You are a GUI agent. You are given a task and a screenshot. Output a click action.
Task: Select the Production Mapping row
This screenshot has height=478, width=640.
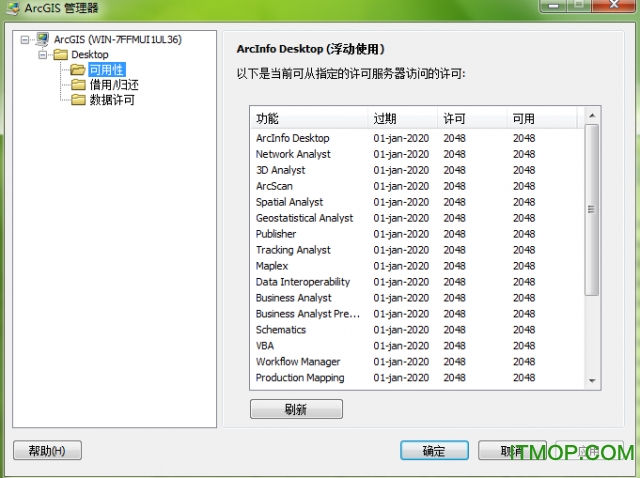(x=416, y=377)
